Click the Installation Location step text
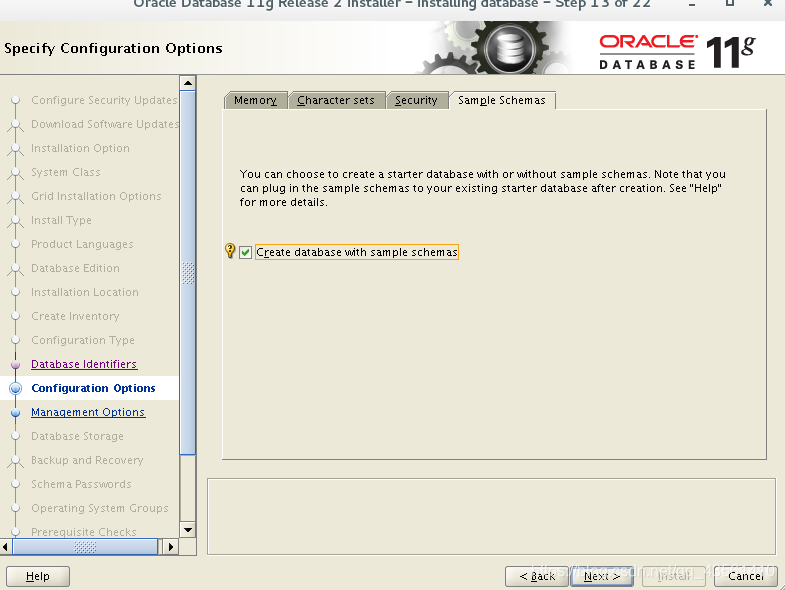The height and width of the screenshot is (590, 785). [85, 292]
